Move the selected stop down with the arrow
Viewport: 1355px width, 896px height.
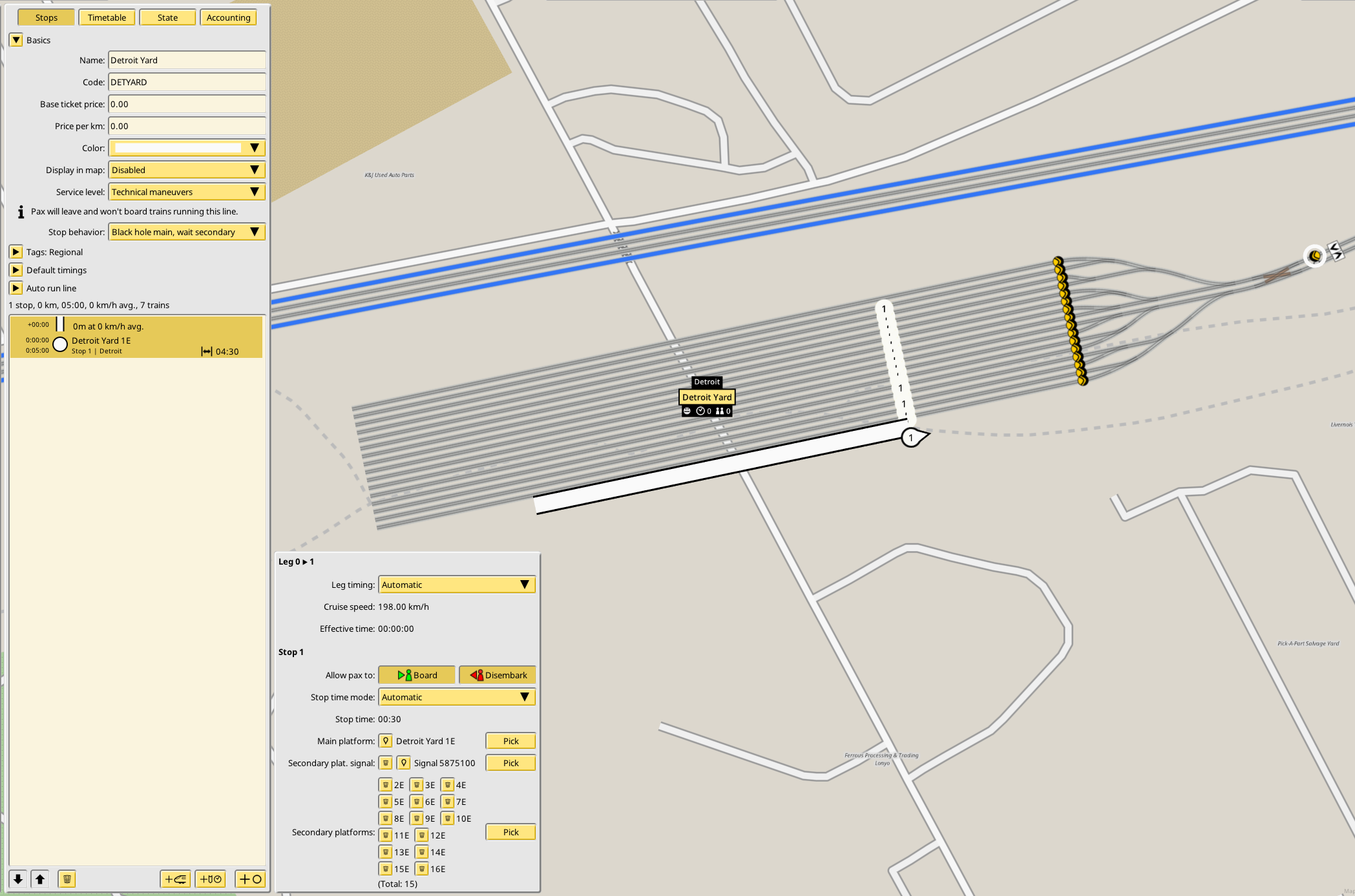click(18, 879)
